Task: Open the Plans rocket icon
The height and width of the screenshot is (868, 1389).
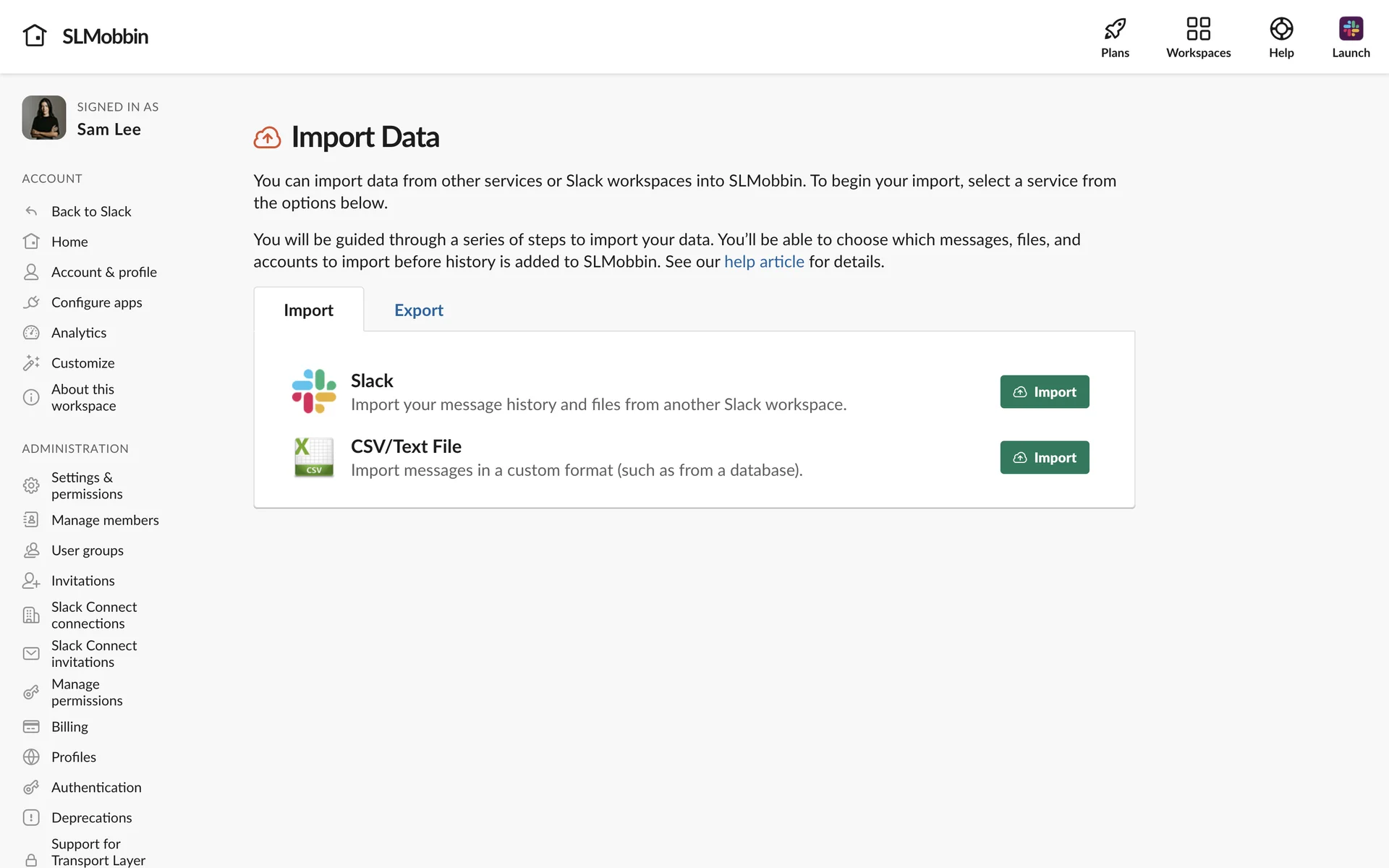Action: click(x=1115, y=29)
